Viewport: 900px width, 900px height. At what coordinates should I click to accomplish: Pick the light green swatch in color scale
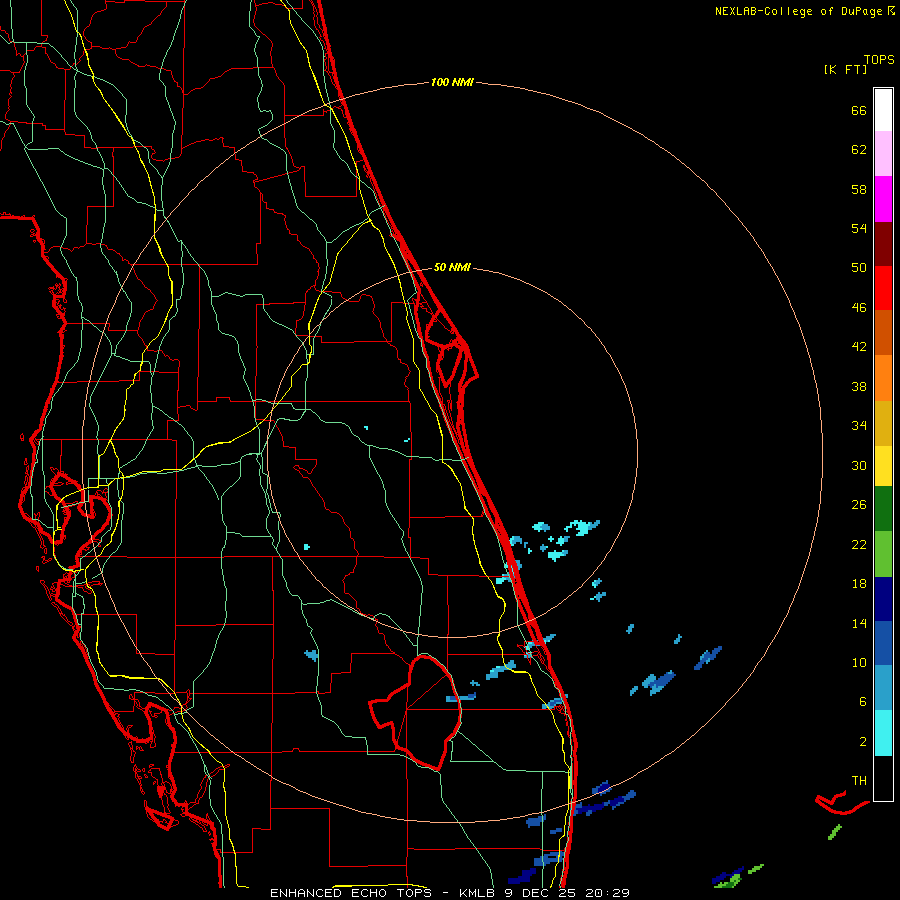883,554
